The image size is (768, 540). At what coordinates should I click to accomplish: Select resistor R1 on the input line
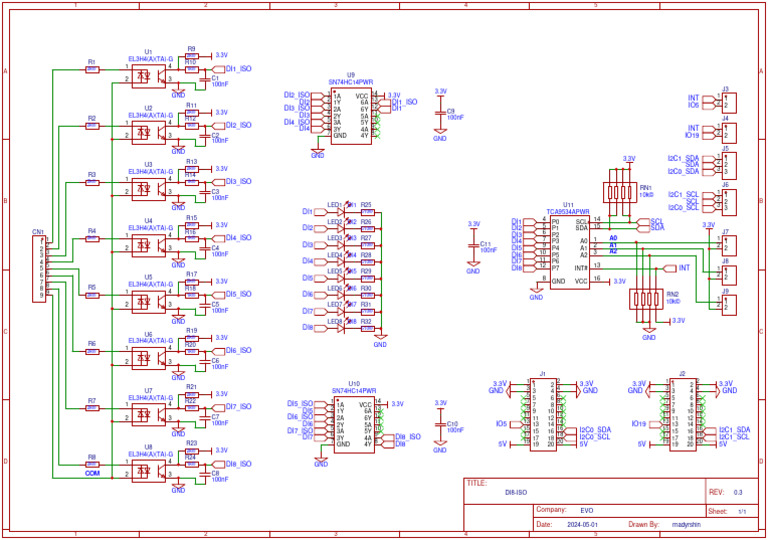[92, 71]
